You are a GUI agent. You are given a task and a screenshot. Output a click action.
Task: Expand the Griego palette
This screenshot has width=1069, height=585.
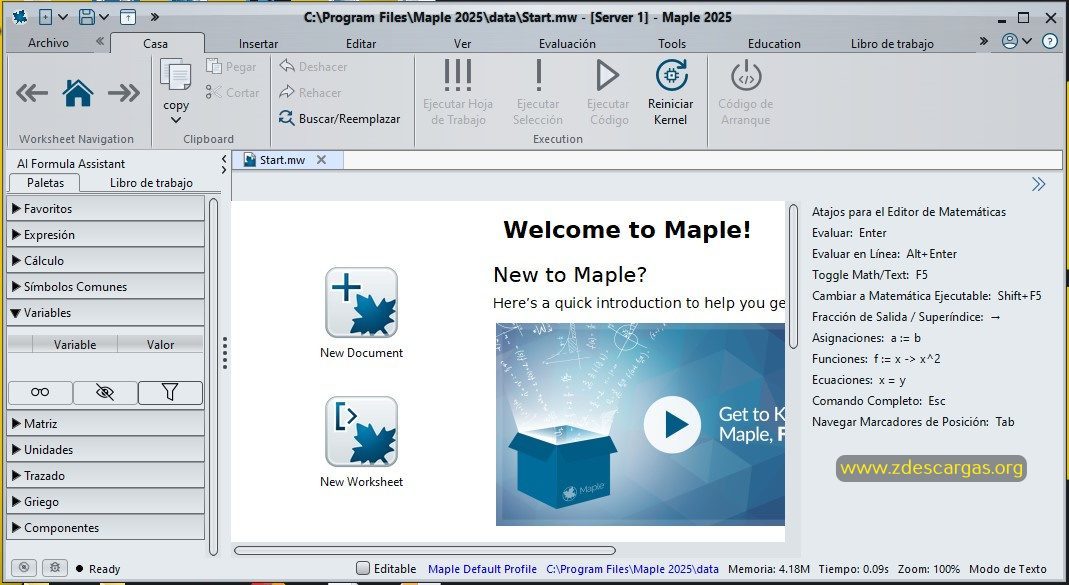[105, 501]
